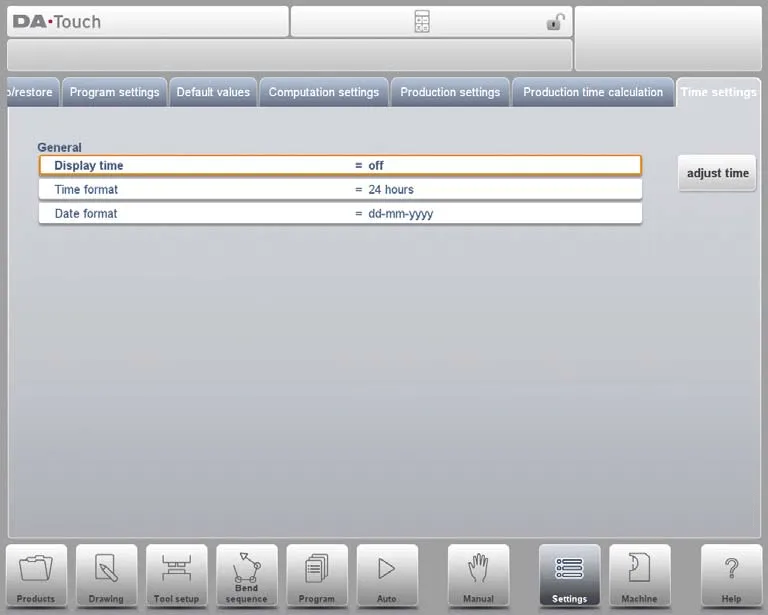
Task: Open the Default values tab
Action: click(213, 92)
